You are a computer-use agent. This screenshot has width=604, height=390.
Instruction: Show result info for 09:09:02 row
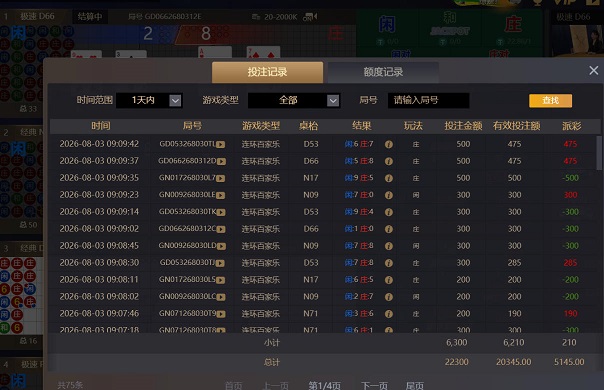point(389,229)
